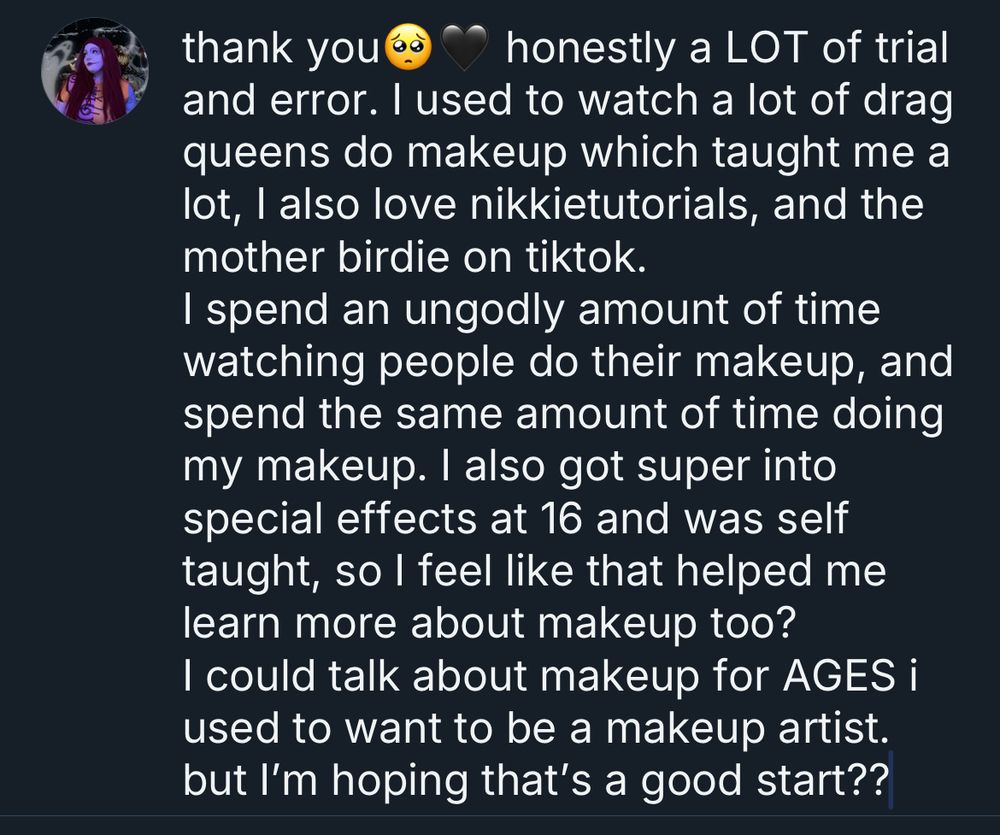Image resolution: width=1000 pixels, height=835 pixels.
Task: Place cursor after the final question marks
Action: click(890, 780)
